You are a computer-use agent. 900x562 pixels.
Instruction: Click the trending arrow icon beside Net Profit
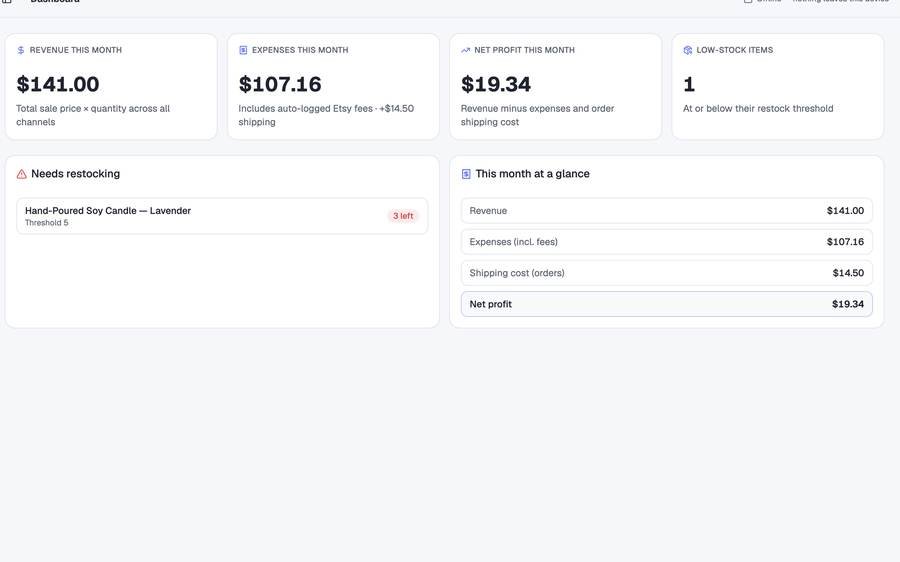(465, 51)
